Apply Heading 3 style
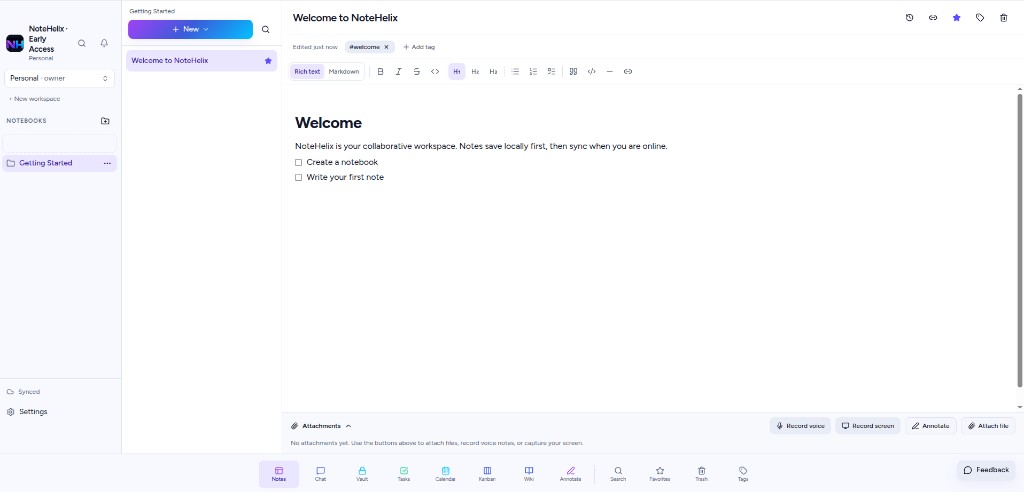This screenshot has width=1024, height=492. tap(493, 72)
